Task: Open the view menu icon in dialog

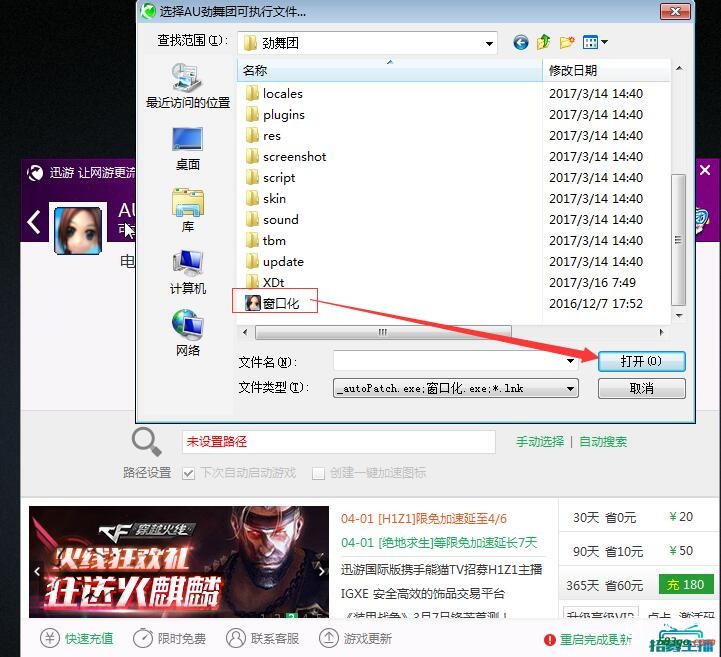Action: pos(595,42)
